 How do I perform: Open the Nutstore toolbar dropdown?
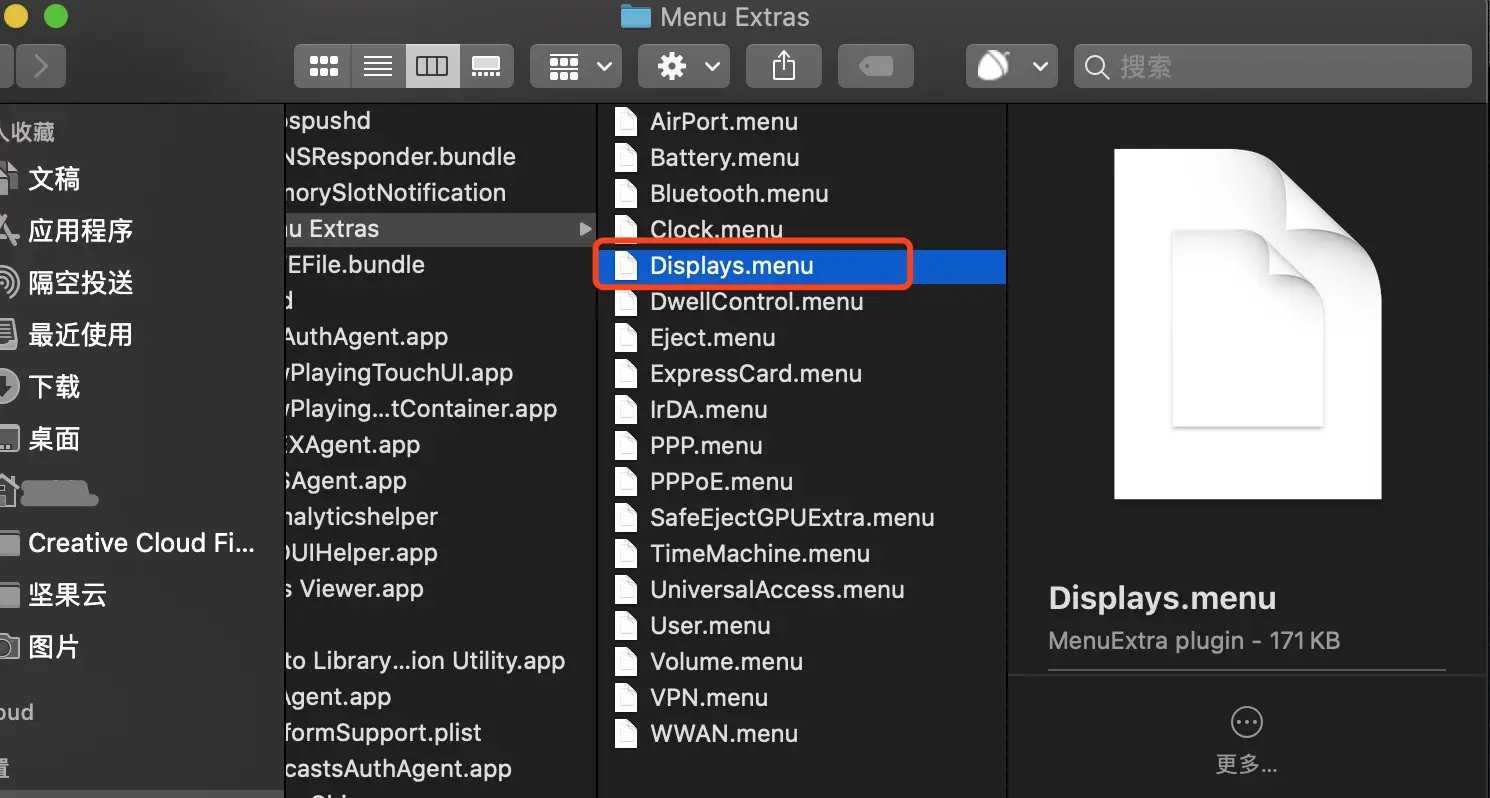(x=1011, y=67)
